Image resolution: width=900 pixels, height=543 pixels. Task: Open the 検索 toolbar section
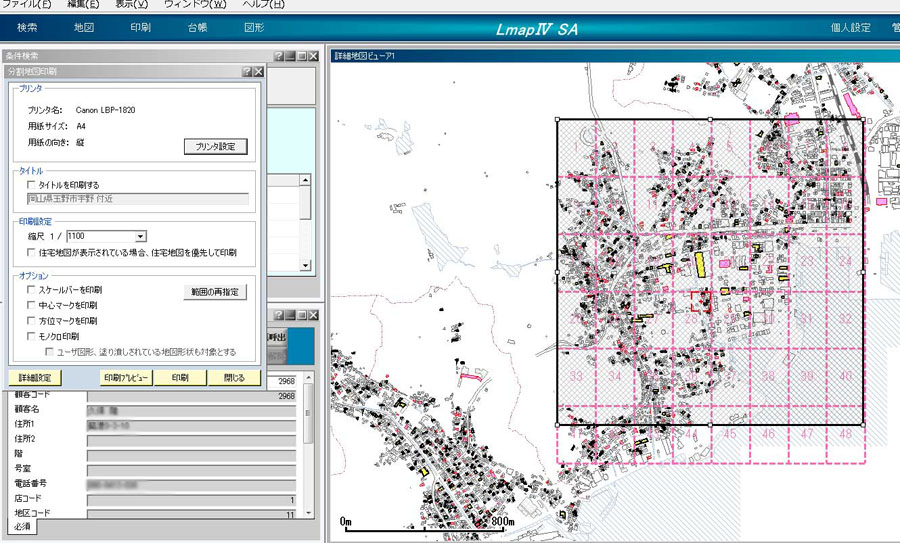click(27, 29)
